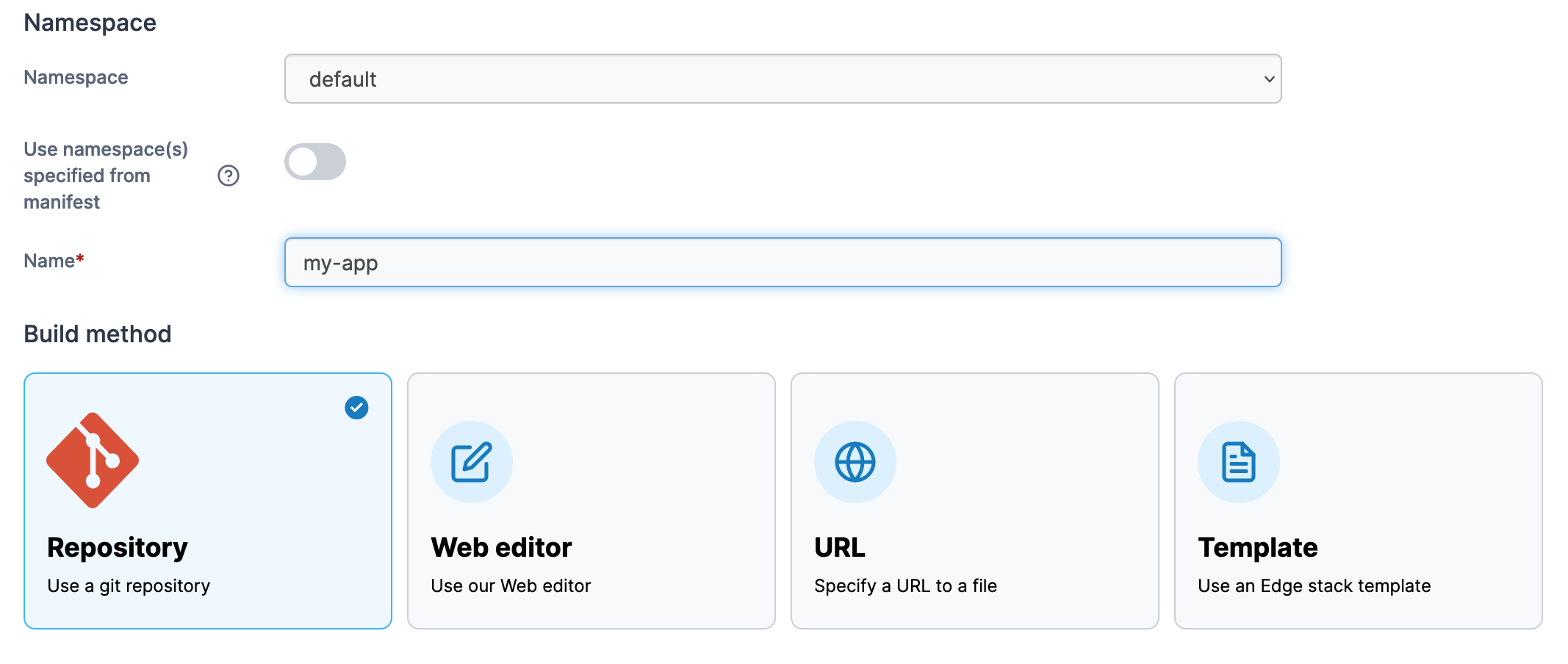The width and height of the screenshot is (1568, 664).
Task: Click the help question mark icon
Action: click(x=229, y=176)
